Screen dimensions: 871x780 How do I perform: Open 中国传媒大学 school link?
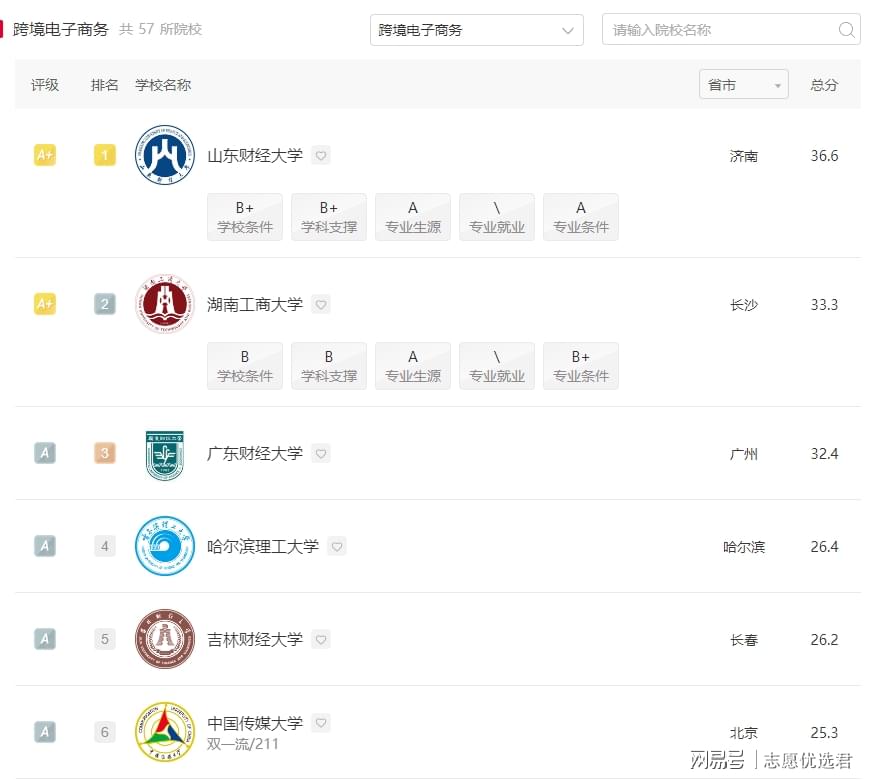point(255,723)
